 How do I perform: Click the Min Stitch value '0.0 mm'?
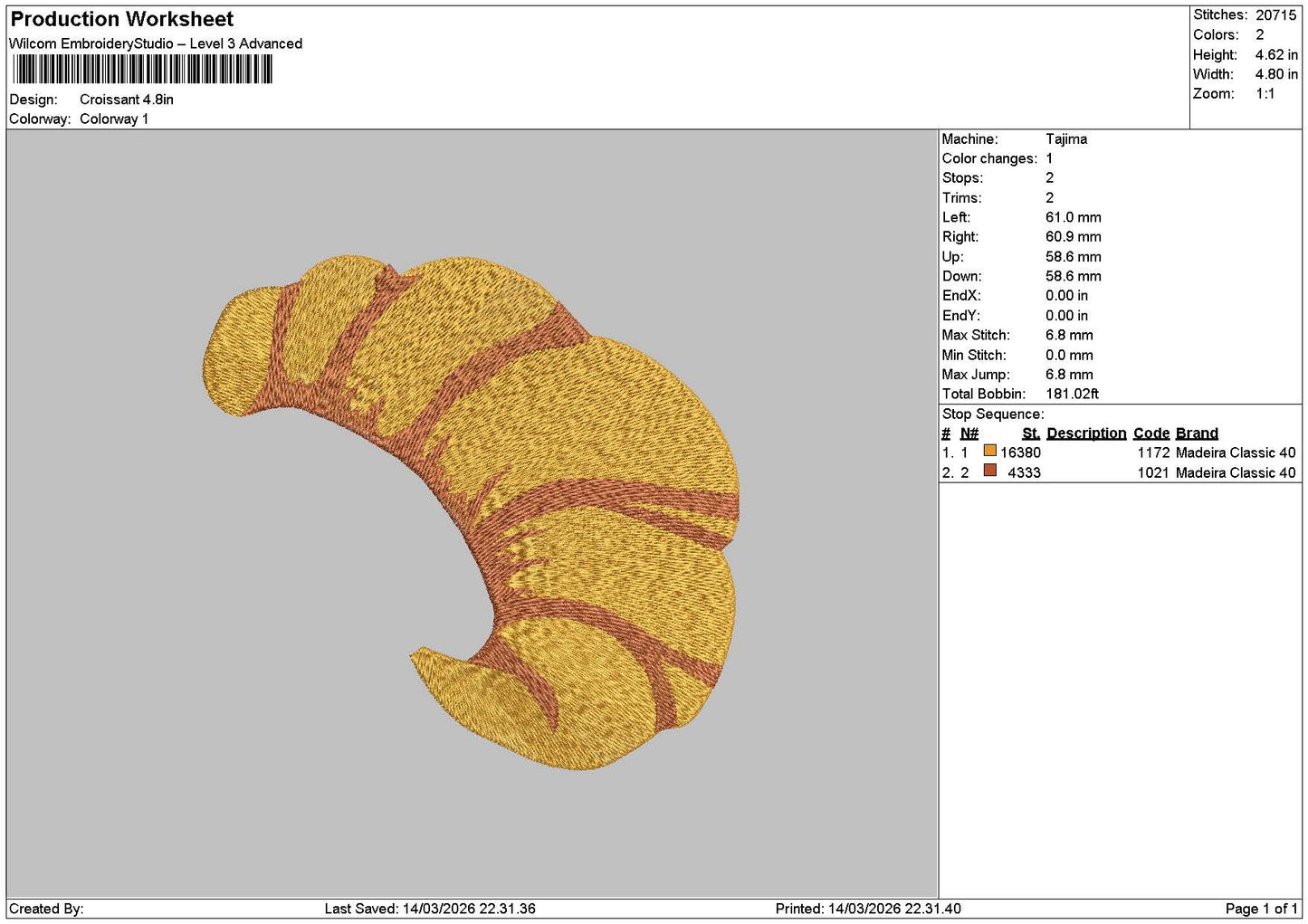point(1069,355)
